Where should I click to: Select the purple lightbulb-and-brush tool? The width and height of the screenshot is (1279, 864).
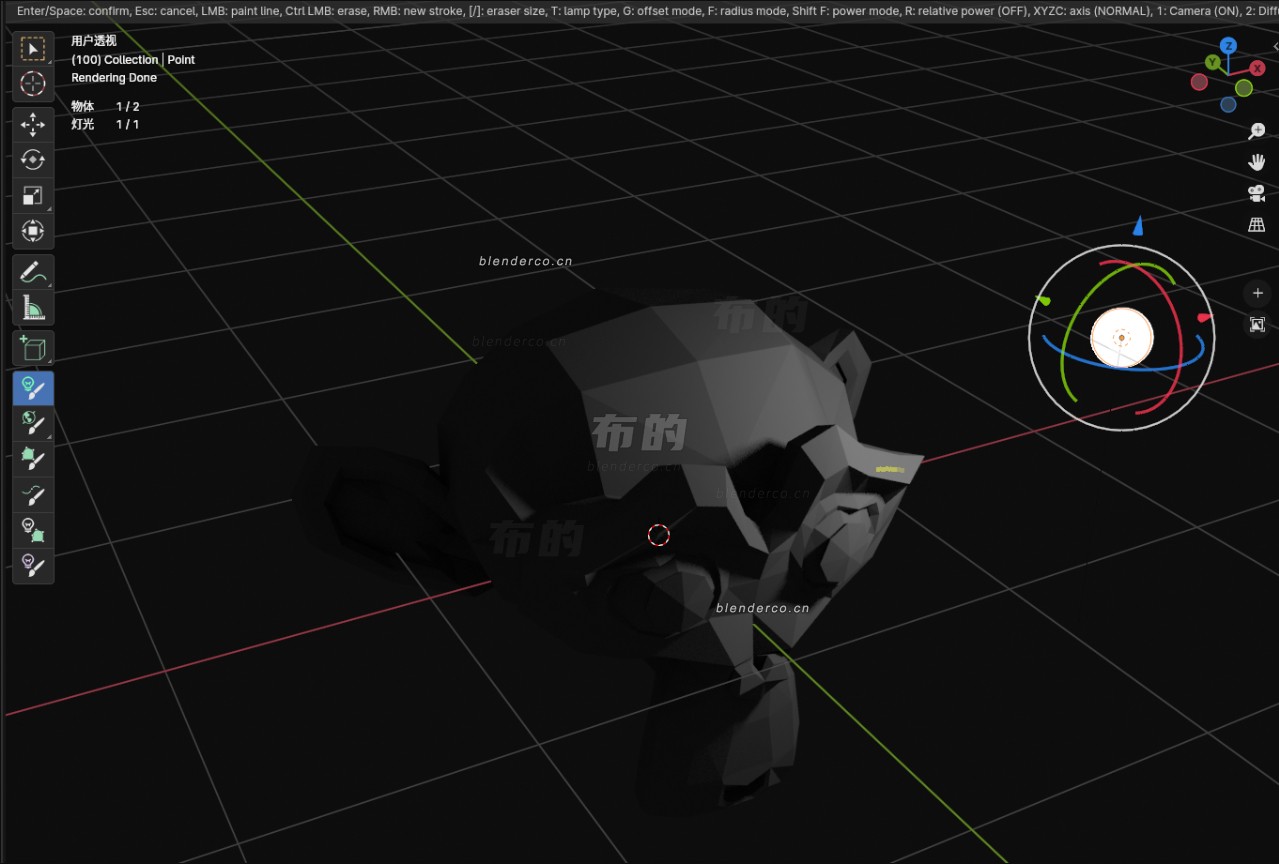click(x=33, y=566)
